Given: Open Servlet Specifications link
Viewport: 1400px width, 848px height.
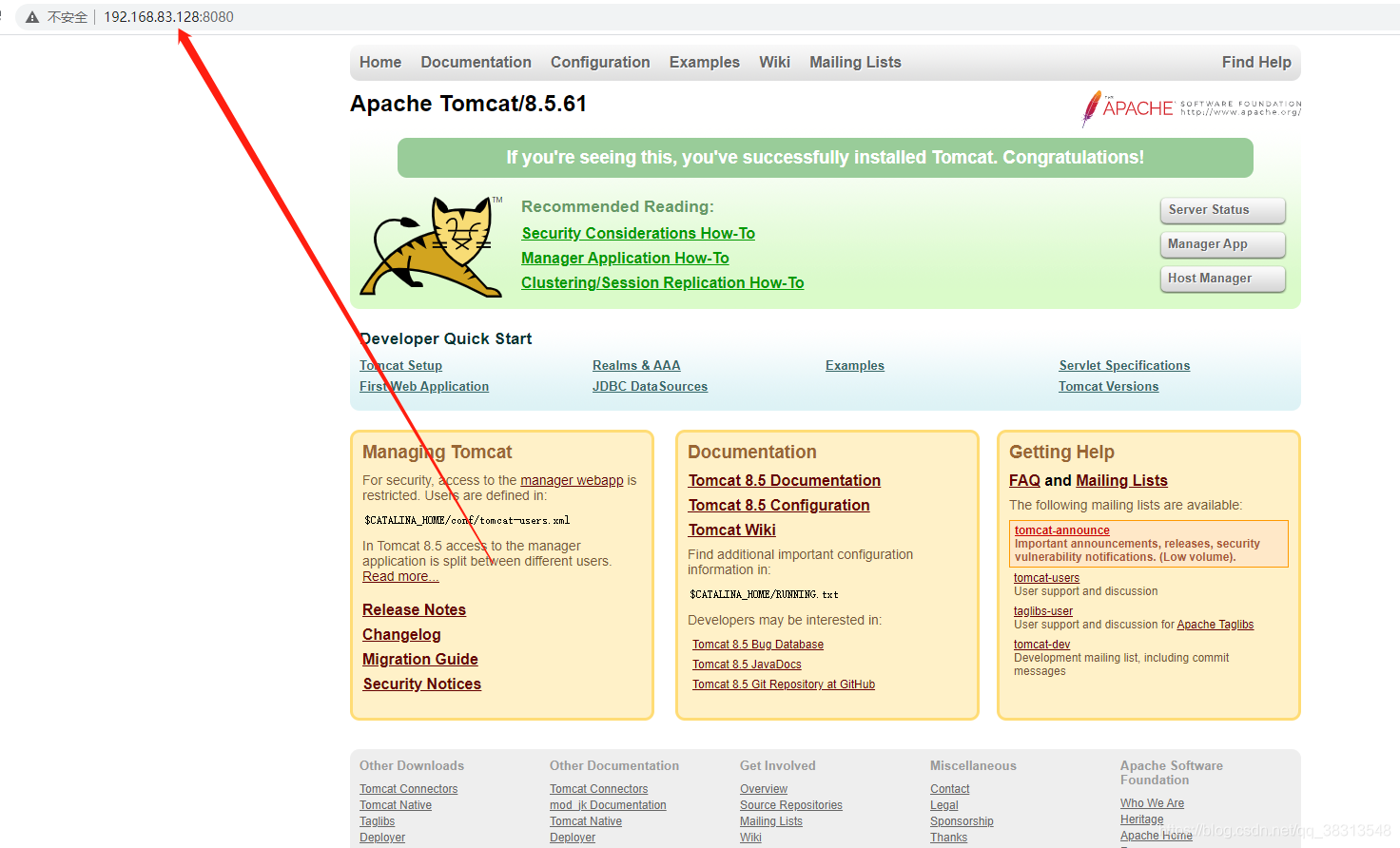Looking at the screenshot, I should [x=1124, y=366].
